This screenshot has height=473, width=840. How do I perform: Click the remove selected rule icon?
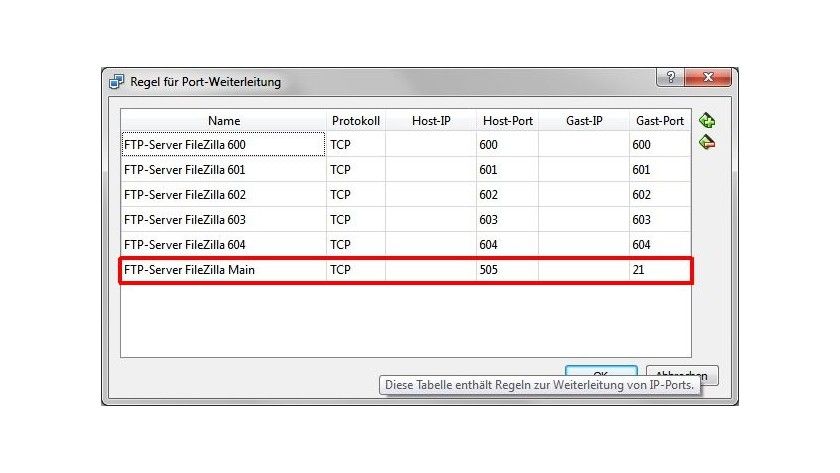pyautogui.click(x=707, y=142)
